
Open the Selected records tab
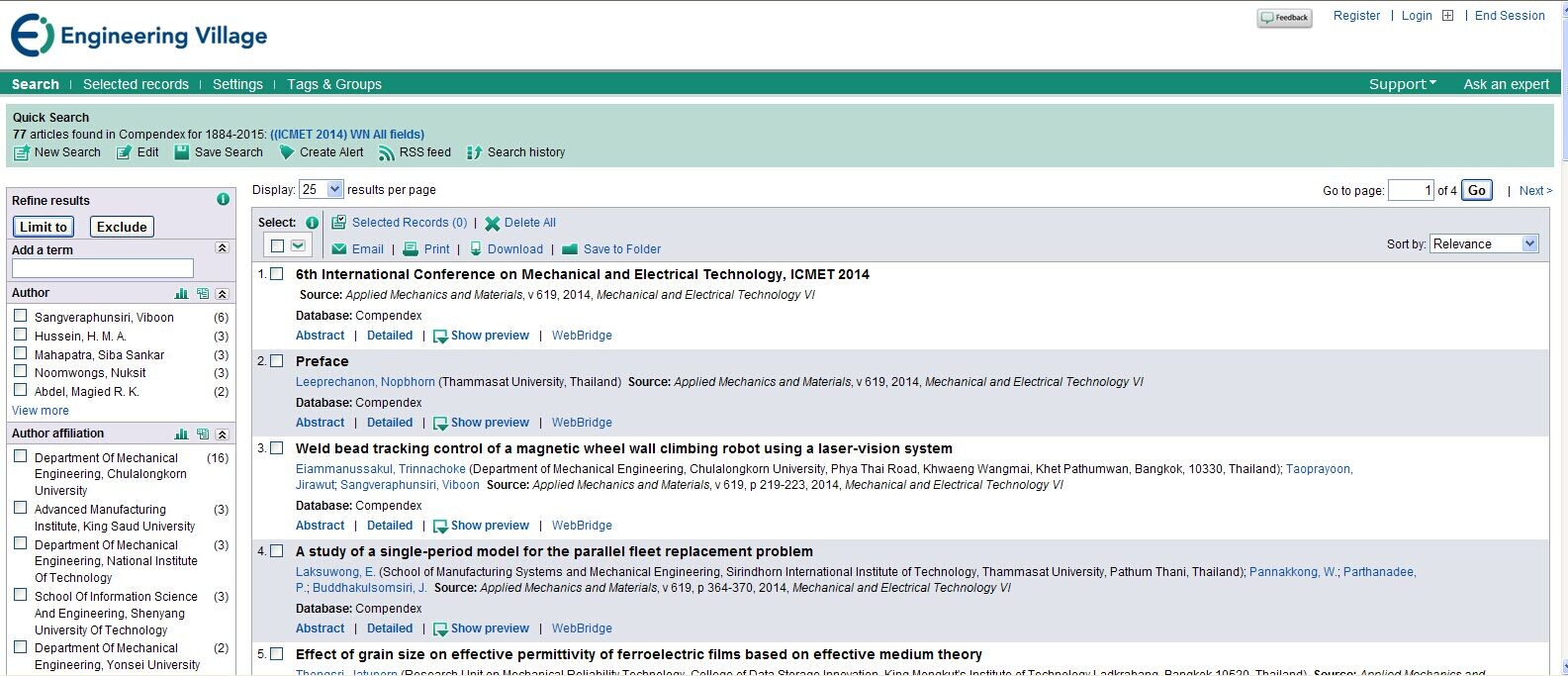pos(136,84)
